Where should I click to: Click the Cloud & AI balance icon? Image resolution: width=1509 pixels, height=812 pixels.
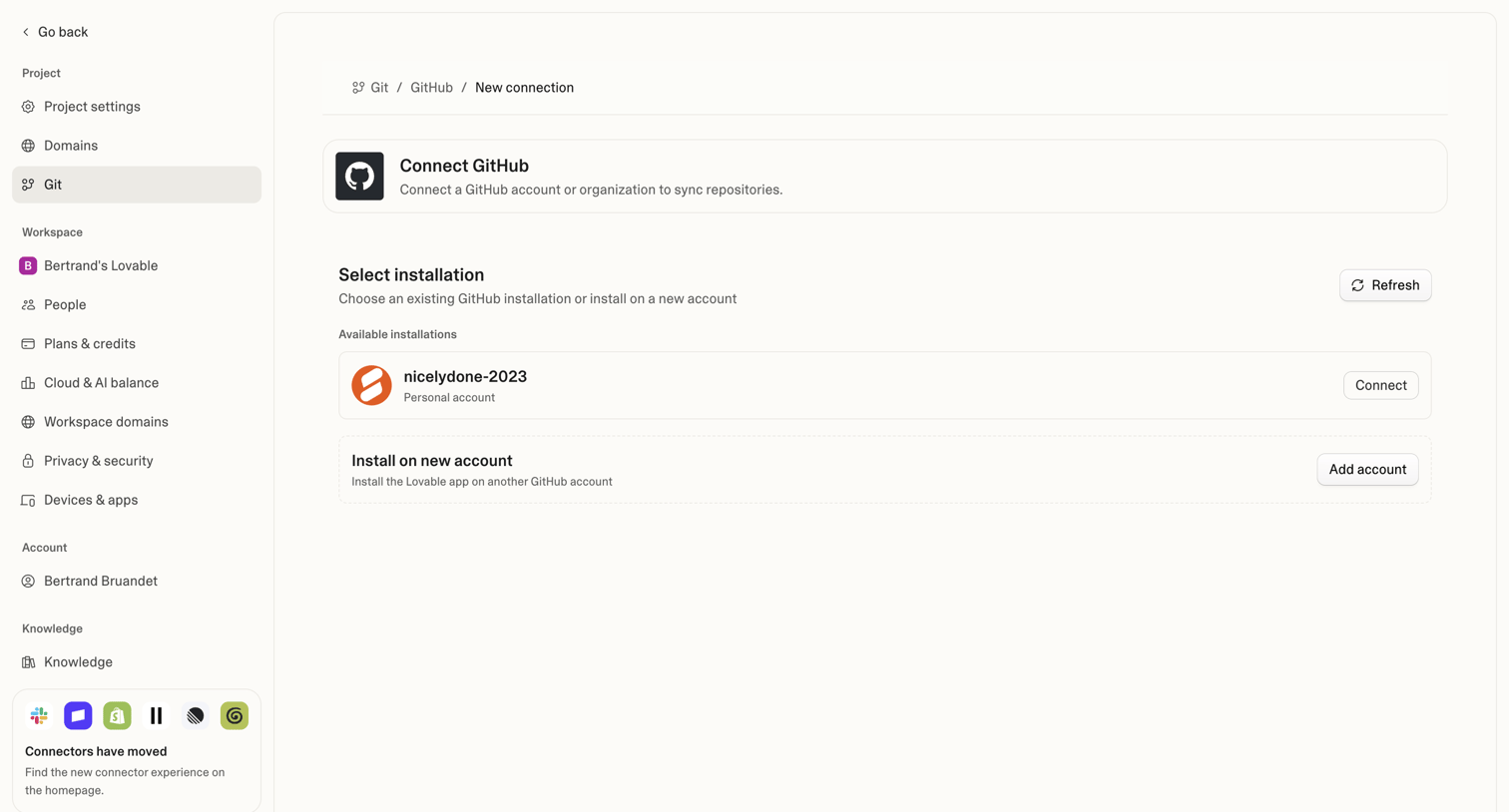pos(28,383)
